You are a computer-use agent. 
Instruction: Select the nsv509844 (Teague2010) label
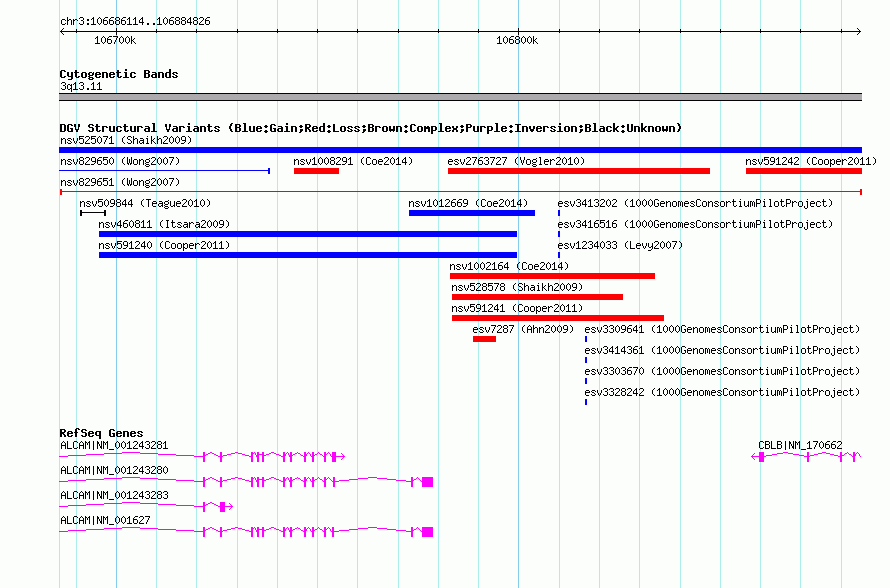click(x=145, y=203)
